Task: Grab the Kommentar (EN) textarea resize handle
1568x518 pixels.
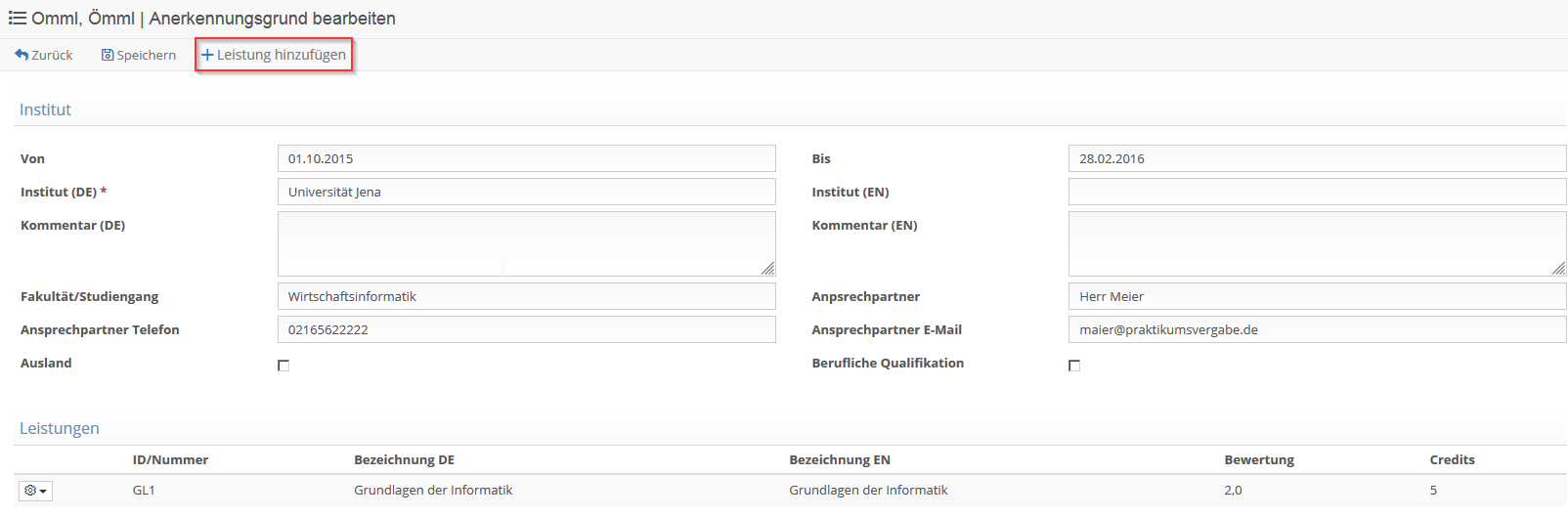Action: point(1559,269)
